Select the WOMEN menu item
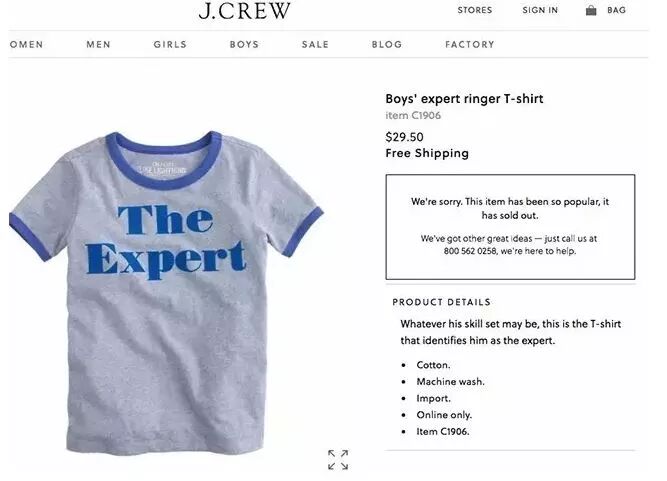This screenshot has width=667, height=481. point(26,44)
